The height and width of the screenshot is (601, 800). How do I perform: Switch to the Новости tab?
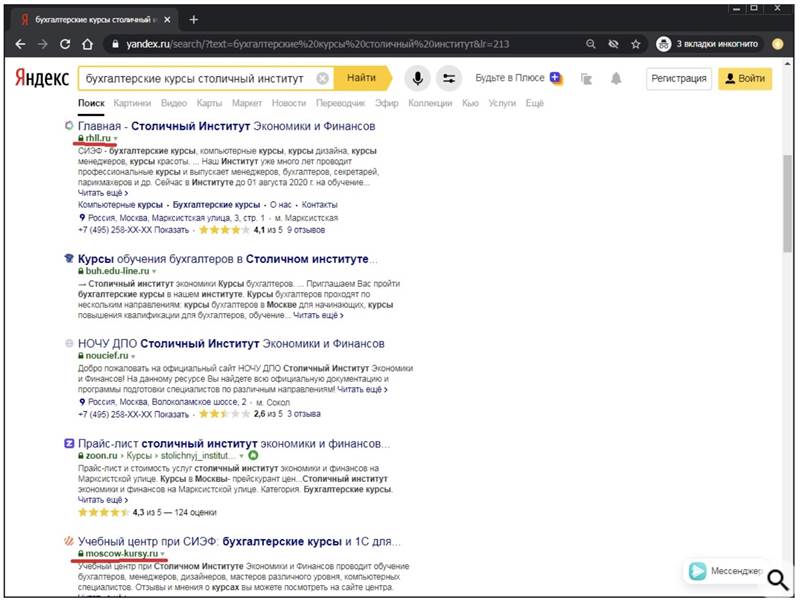[x=289, y=103]
